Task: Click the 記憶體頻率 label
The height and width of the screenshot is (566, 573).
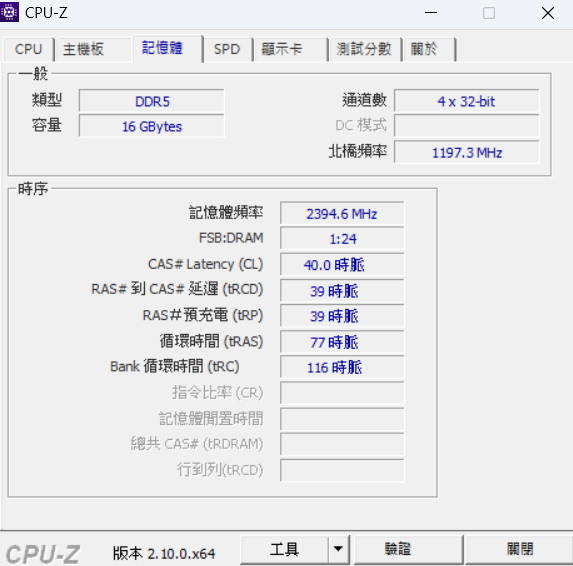Action: pos(226,213)
